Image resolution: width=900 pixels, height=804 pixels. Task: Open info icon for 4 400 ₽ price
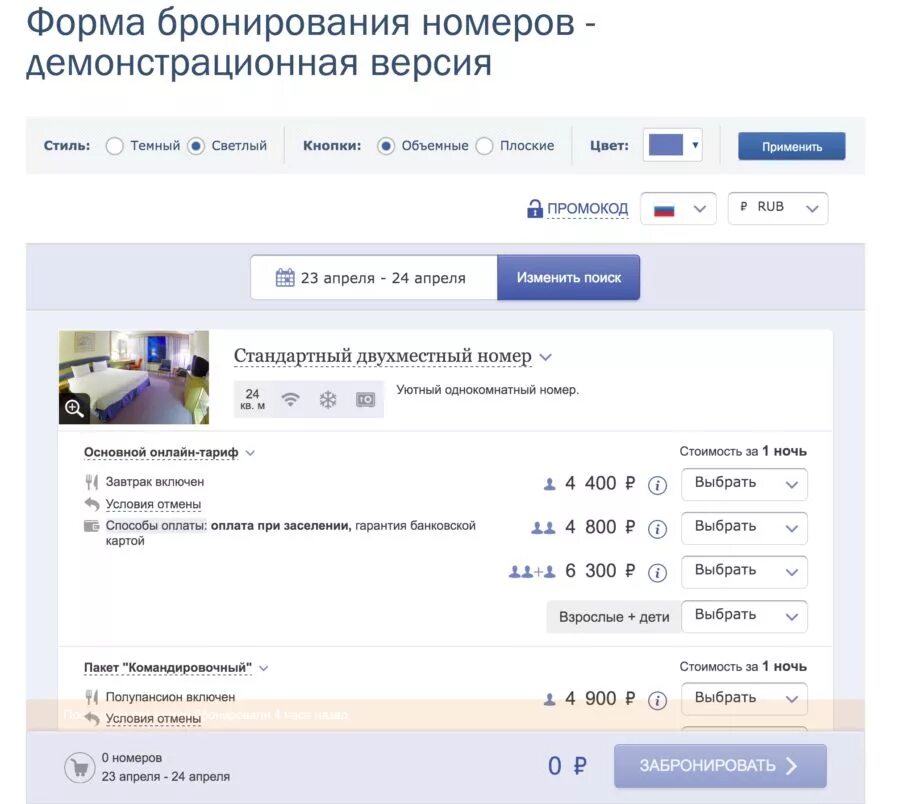pyautogui.click(x=657, y=485)
